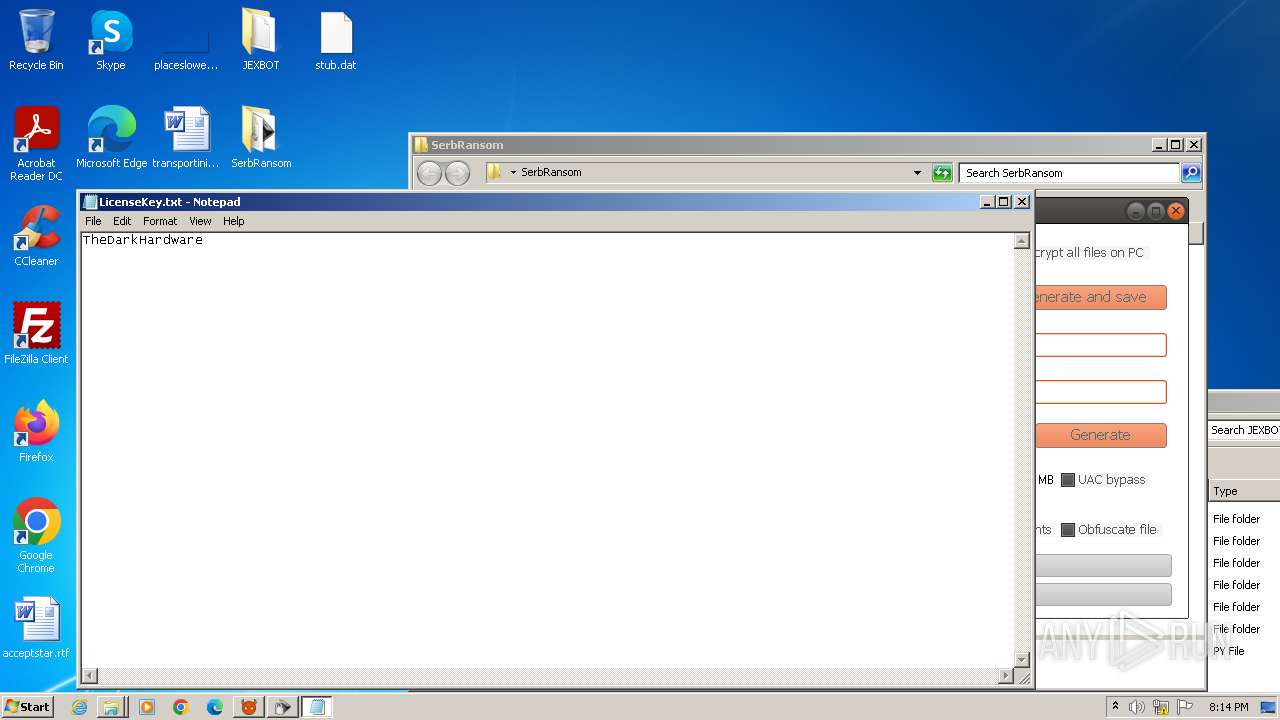Open Windows Media Player taskbar icon
Viewport: 1280px width, 720px height.
(x=147, y=707)
